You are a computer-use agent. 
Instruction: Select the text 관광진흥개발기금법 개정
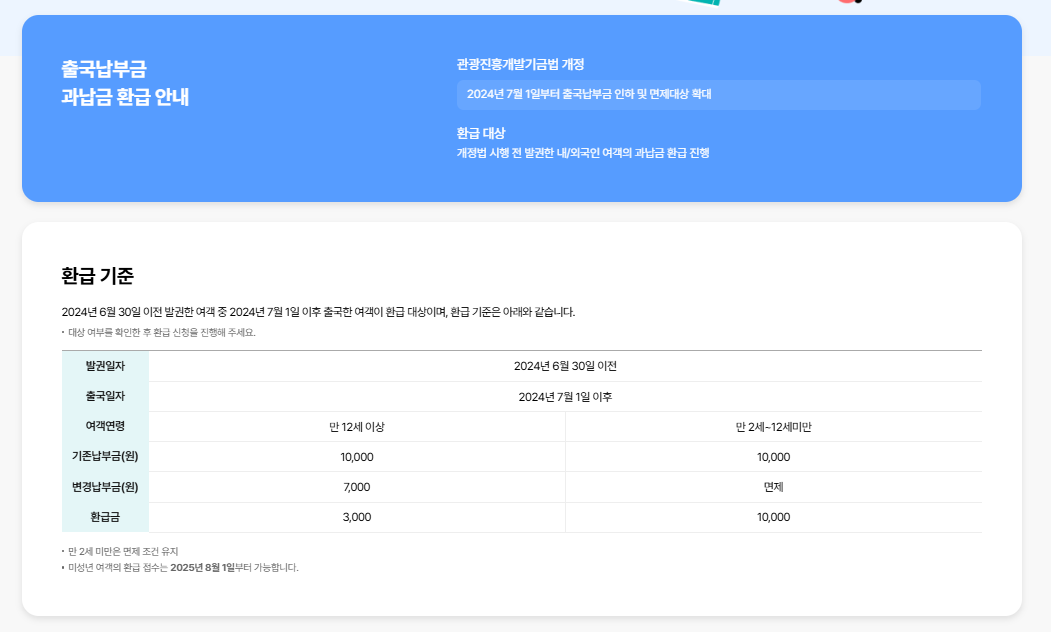(x=520, y=64)
